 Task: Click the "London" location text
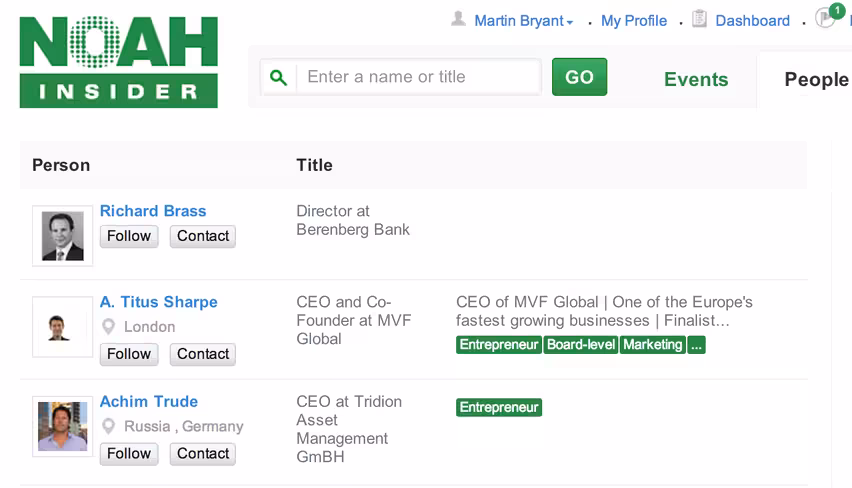[149, 327]
